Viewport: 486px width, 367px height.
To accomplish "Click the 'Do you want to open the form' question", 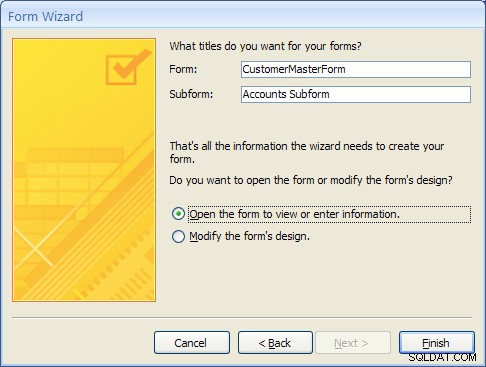I will click(311, 180).
